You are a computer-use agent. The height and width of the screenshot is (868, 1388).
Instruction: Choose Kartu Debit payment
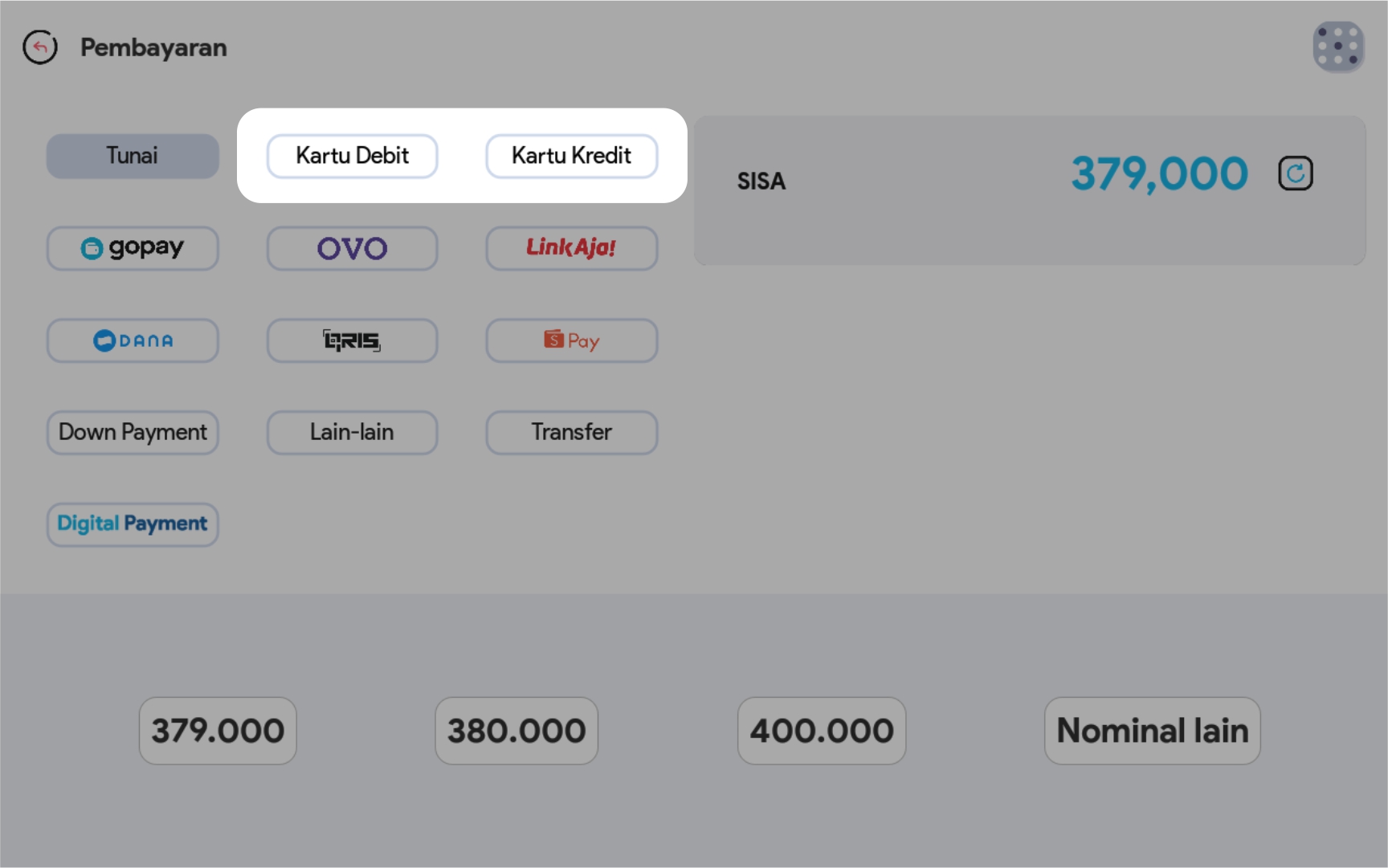pos(352,156)
